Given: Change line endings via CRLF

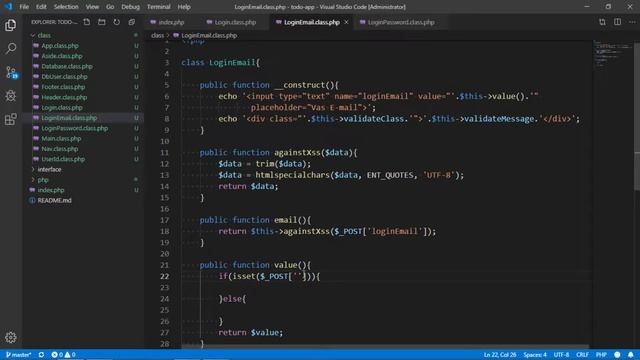Looking at the screenshot, I should 582,355.
